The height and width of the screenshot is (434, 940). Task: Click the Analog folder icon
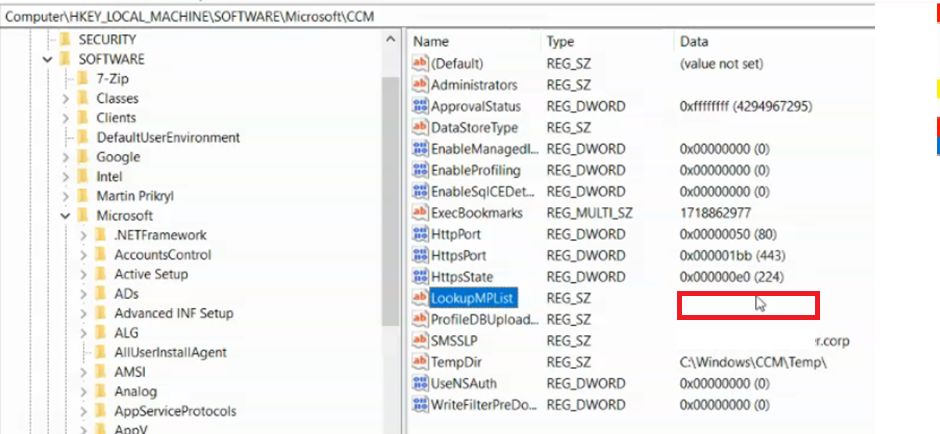click(101, 391)
